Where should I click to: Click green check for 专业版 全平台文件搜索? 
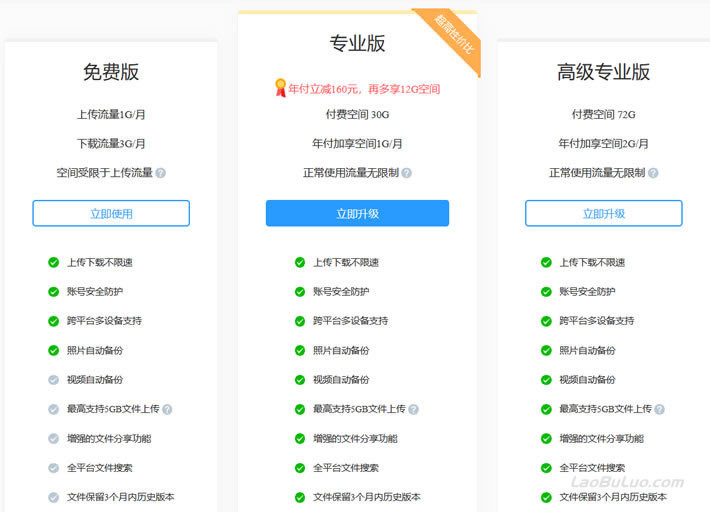coord(300,468)
